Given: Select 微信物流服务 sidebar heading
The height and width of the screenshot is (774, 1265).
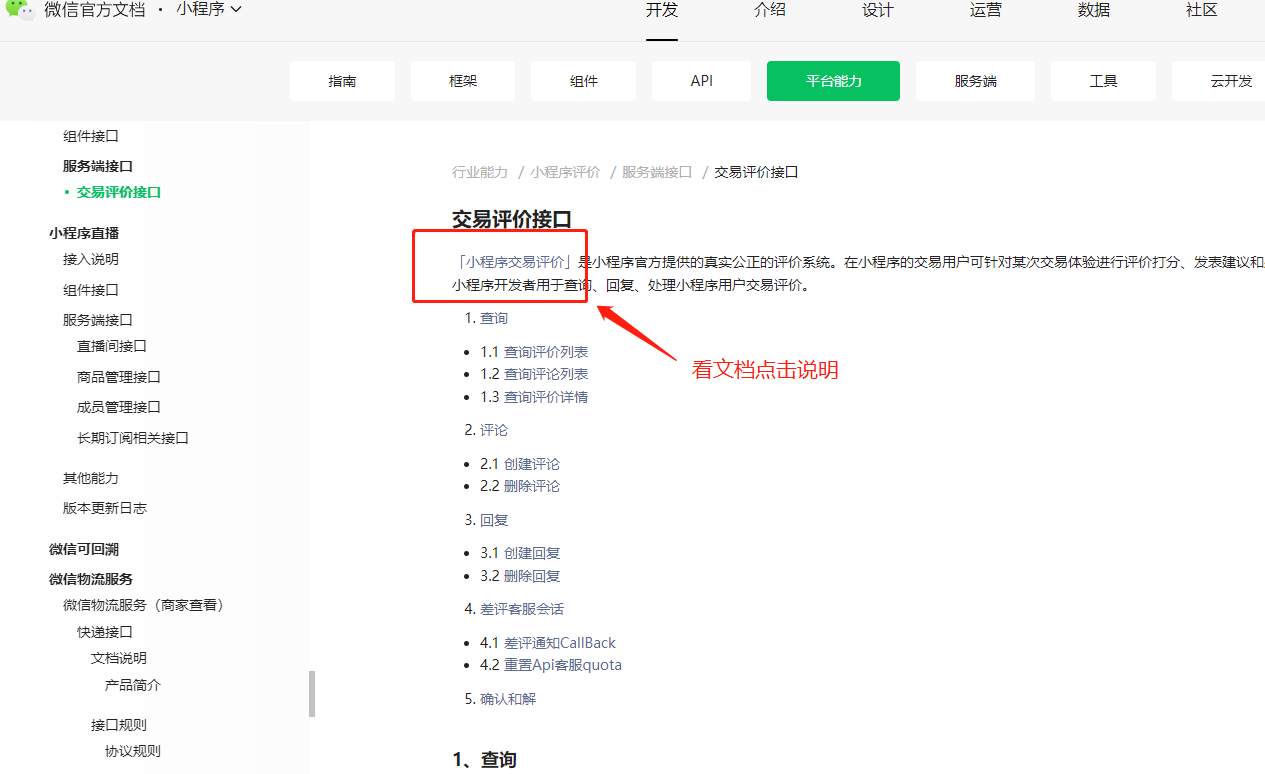Looking at the screenshot, I should pos(91,579).
